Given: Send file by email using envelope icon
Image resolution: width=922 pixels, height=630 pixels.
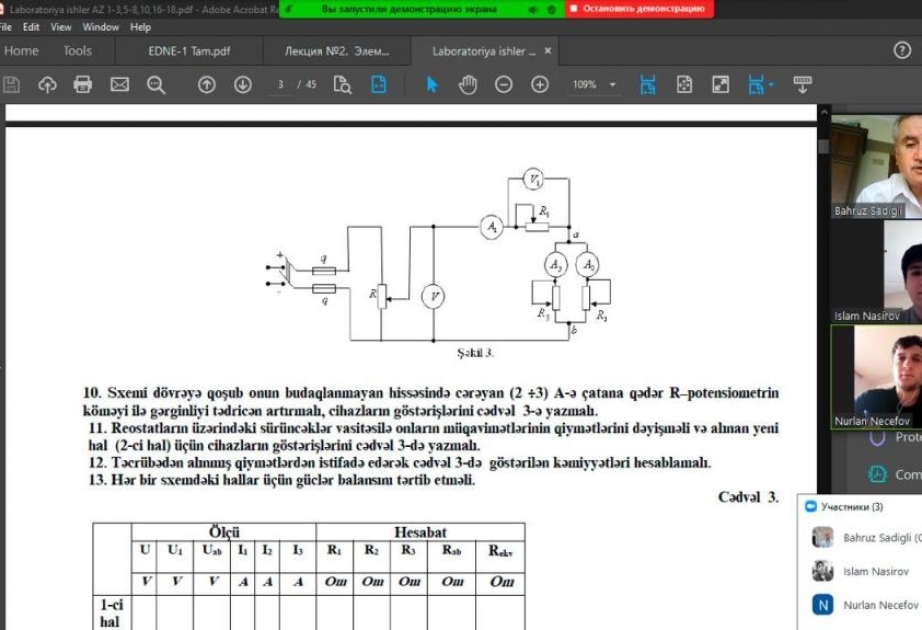Looking at the screenshot, I should [x=119, y=85].
